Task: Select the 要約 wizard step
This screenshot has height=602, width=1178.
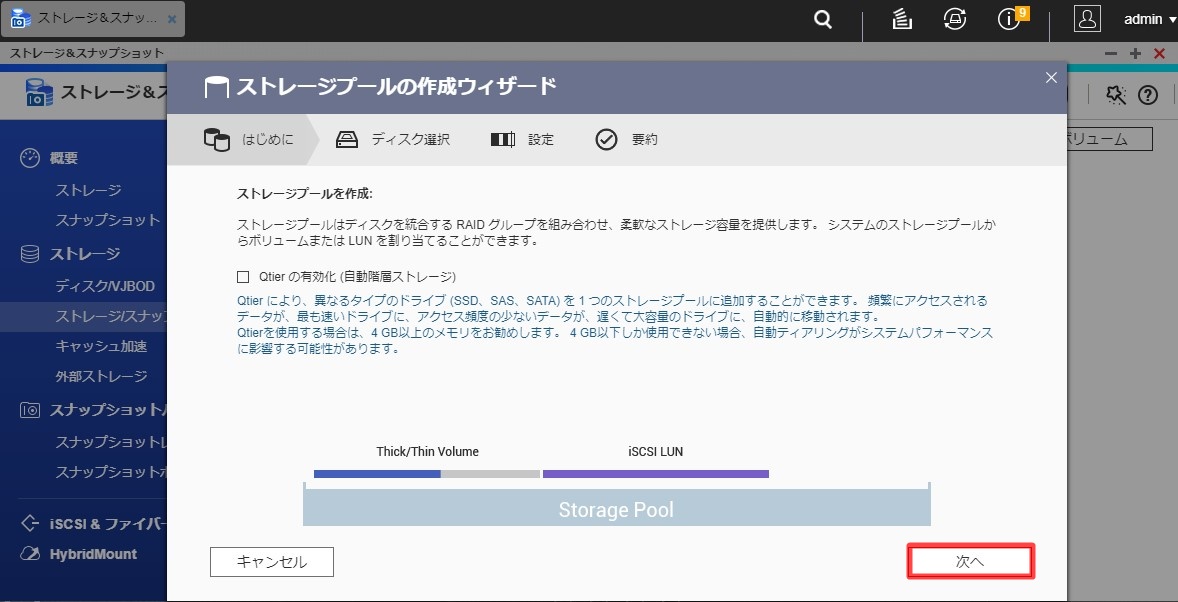Action: pos(645,140)
